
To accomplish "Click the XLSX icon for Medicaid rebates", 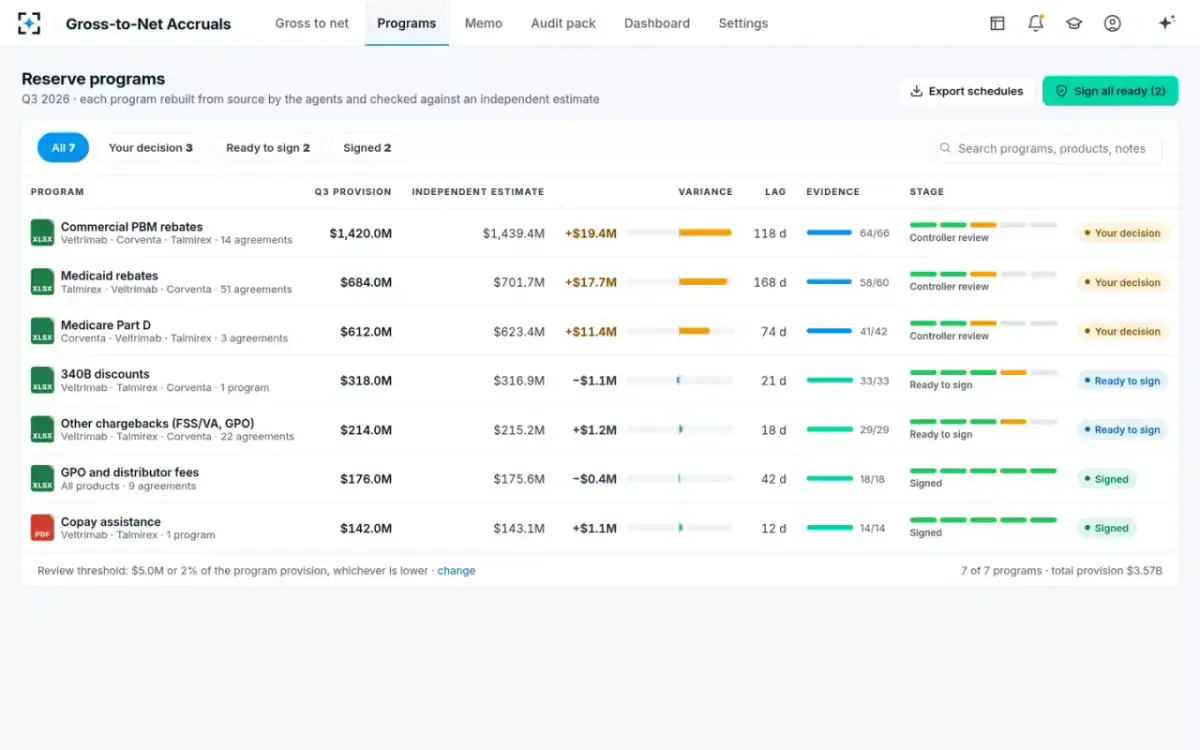I will point(42,282).
